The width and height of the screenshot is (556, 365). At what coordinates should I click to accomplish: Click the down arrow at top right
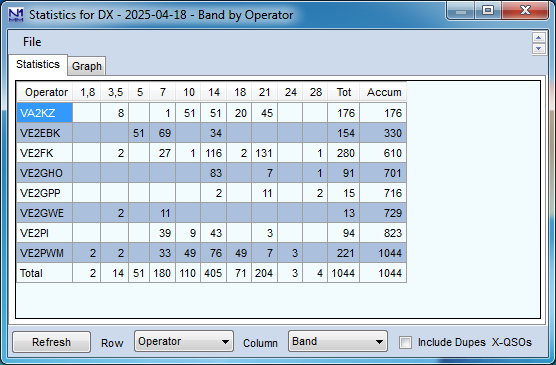click(x=539, y=49)
